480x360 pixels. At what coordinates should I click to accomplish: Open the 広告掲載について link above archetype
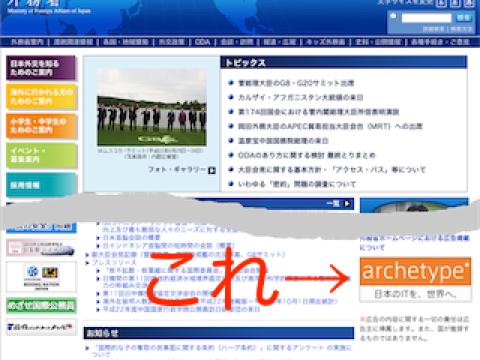point(414,243)
